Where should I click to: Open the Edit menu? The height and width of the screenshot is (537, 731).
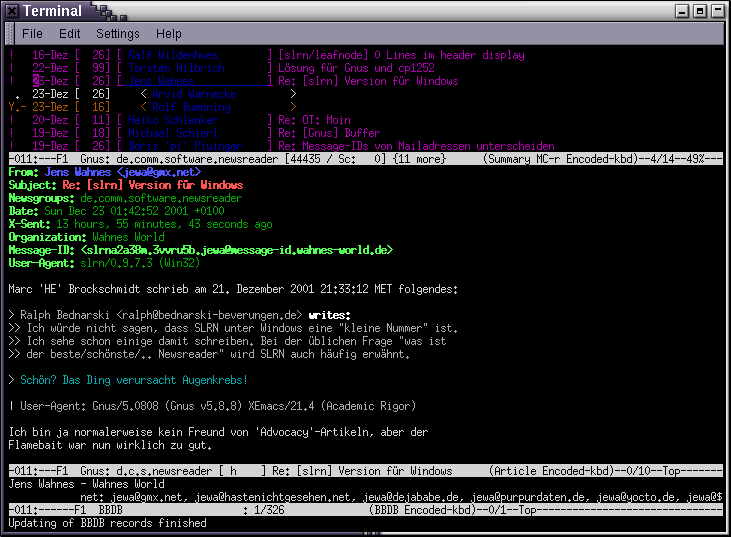pyautogui.click(x=69, y=34)
